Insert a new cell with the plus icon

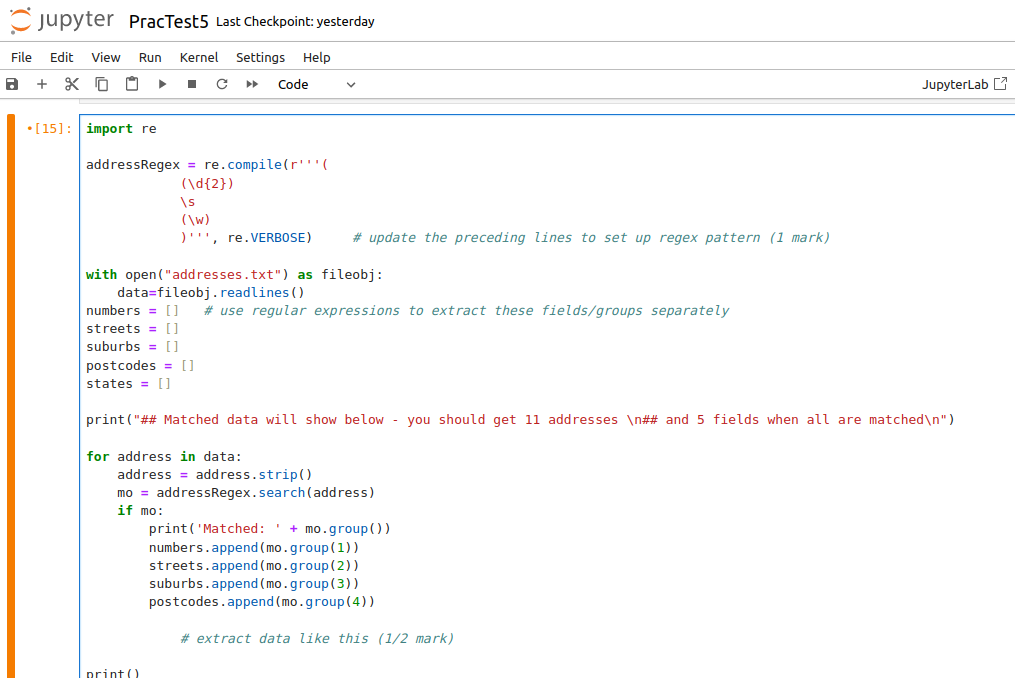point(42,84)
